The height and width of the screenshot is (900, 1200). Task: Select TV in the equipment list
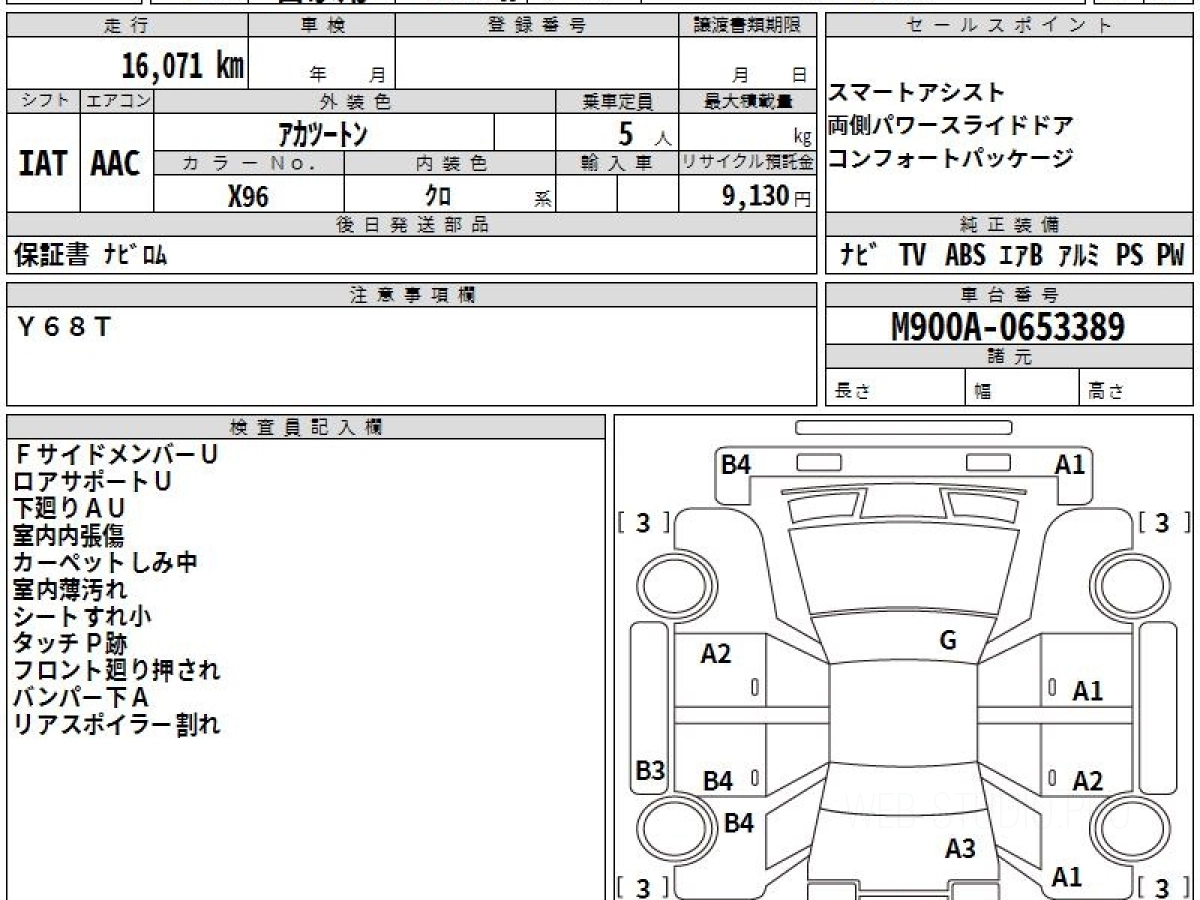pos(912,255)
